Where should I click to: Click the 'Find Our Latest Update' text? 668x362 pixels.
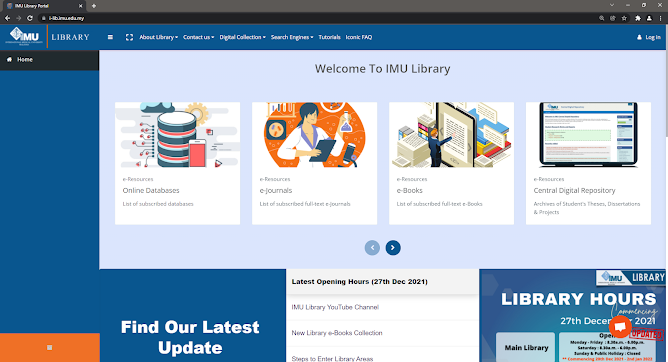190,337
